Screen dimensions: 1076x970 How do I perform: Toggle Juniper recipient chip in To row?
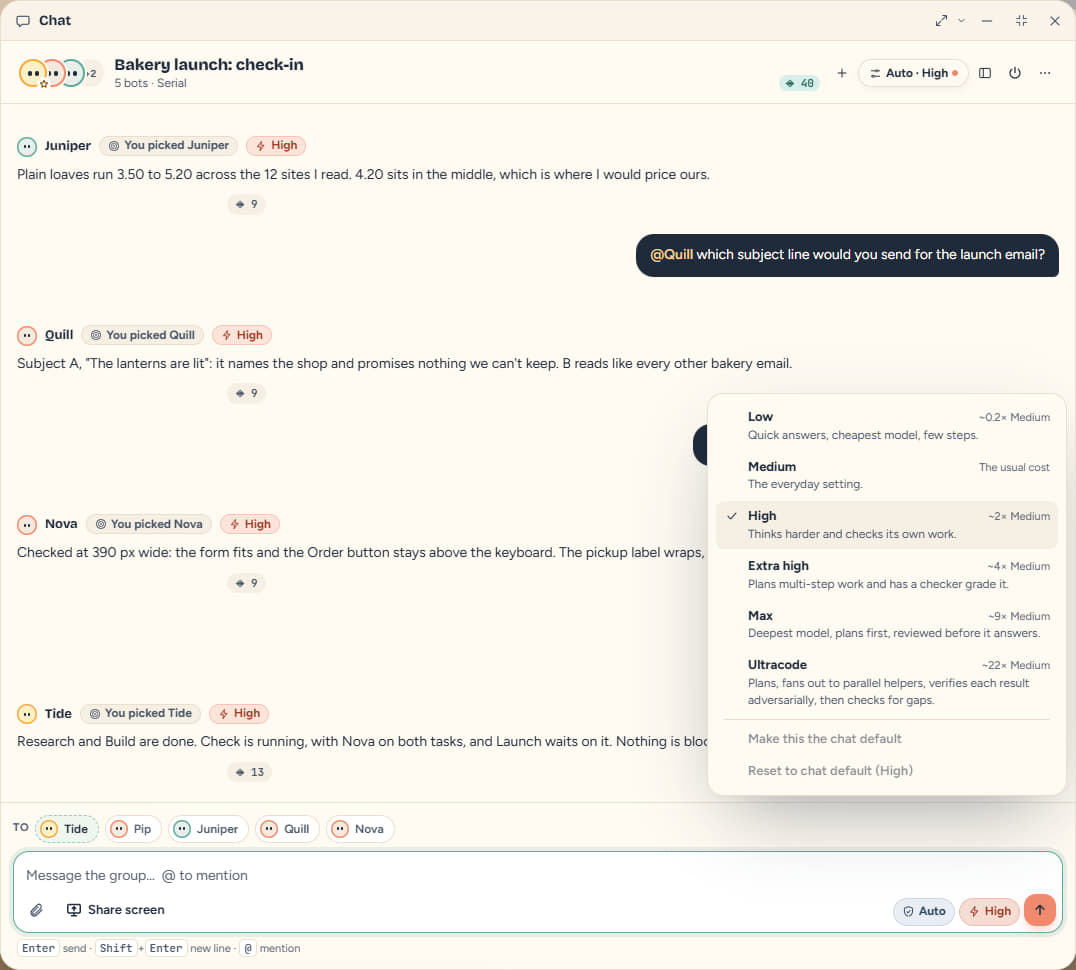click(x=208, y=829)
